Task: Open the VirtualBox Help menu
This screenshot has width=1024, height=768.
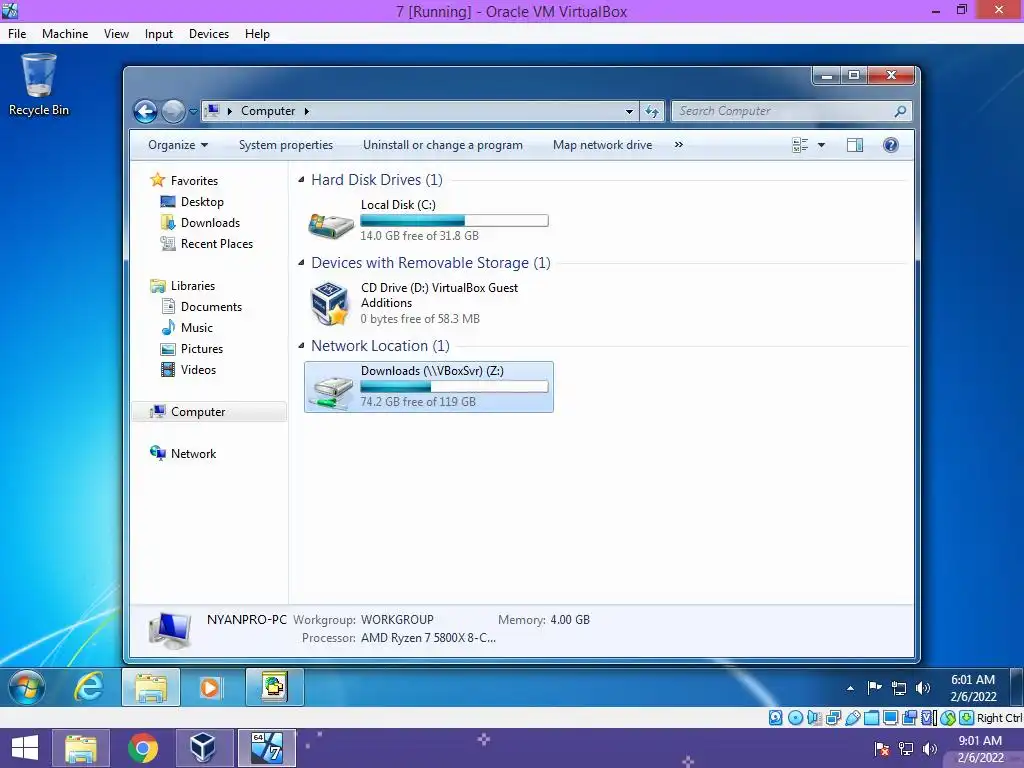Action: (257, 34)
